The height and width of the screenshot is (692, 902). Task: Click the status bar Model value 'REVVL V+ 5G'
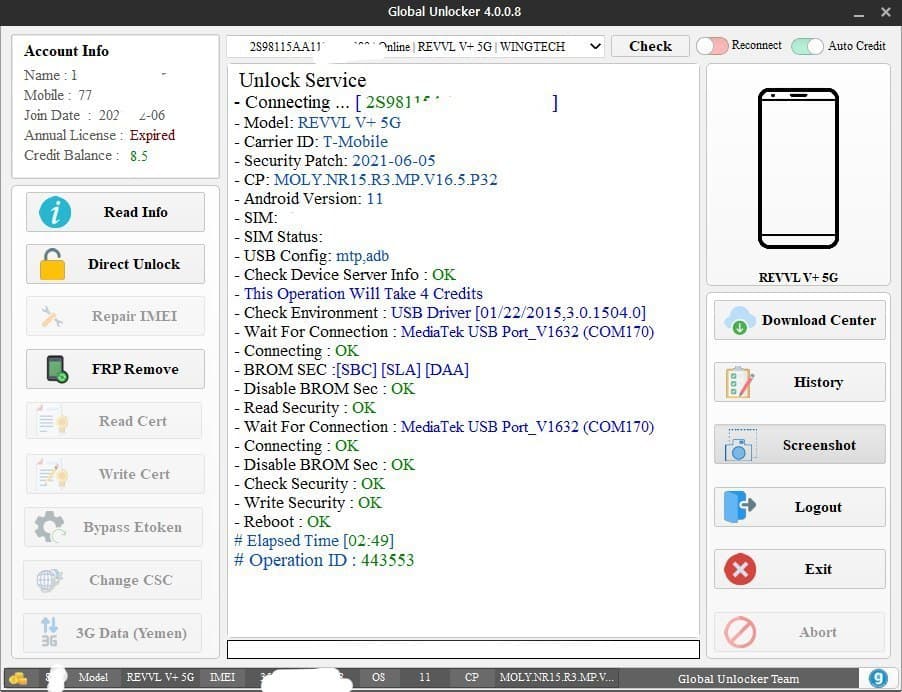(160, 678)
